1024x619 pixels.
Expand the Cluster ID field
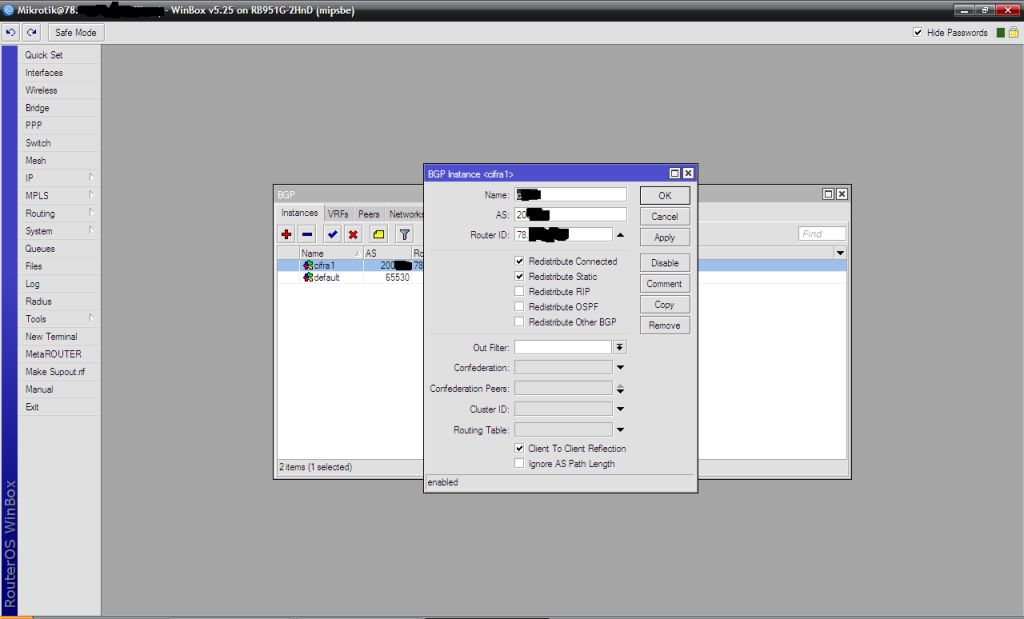point(620,409)
